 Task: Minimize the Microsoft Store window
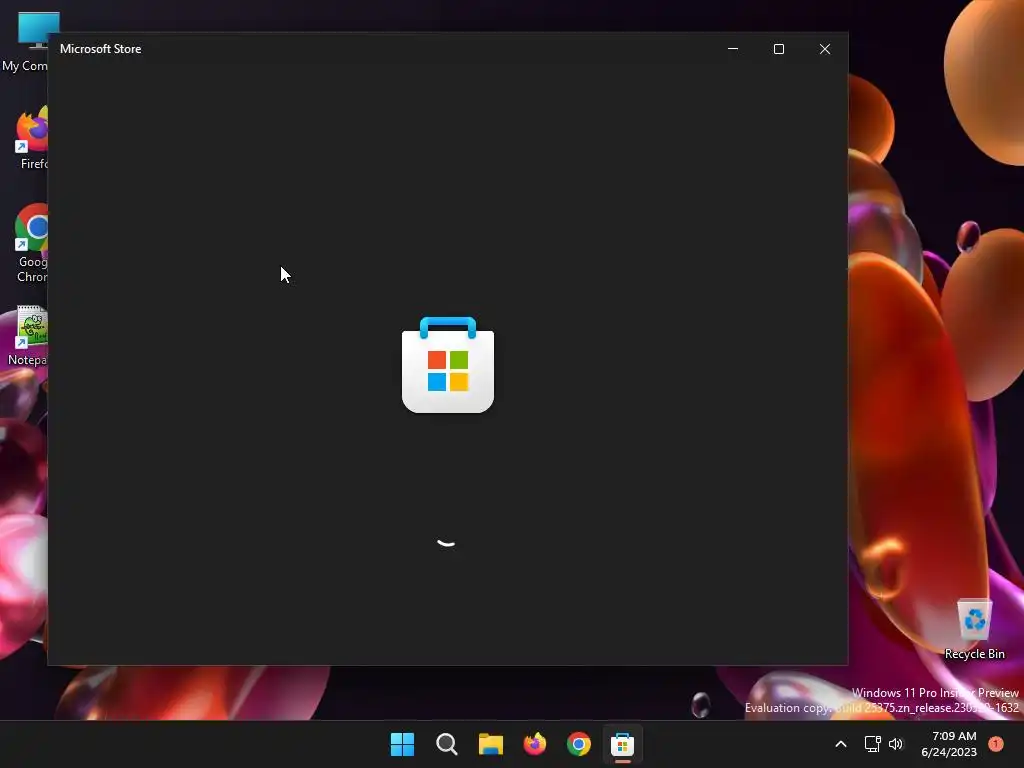pos(733,49)
